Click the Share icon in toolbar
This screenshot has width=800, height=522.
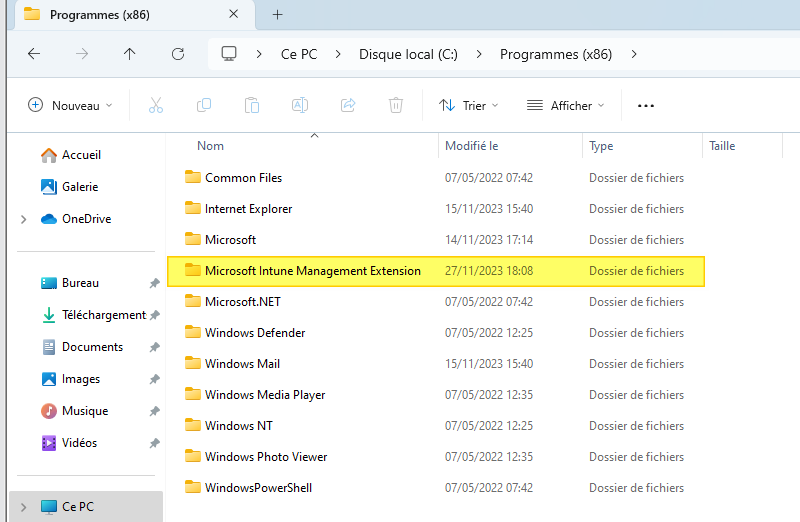348,105
